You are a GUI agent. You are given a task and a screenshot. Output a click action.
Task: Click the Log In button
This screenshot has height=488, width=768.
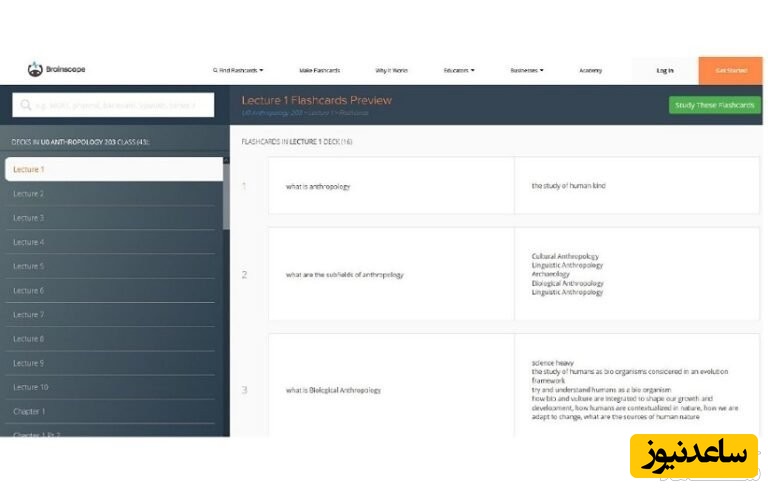pos(665,70)
